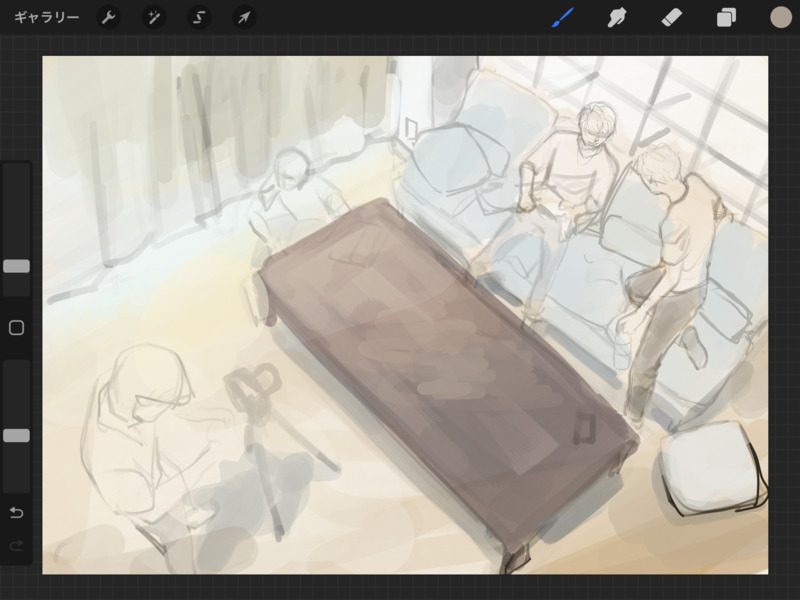
Task: Select the blue Brush tool
Action: coord(563,18)
